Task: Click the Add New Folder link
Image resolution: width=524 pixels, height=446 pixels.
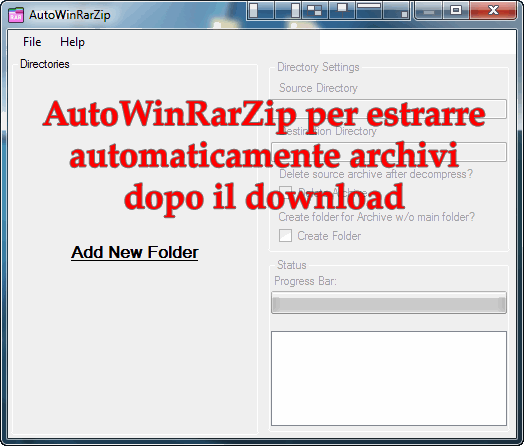Action: pyautogui.click(x=135, y=252)
